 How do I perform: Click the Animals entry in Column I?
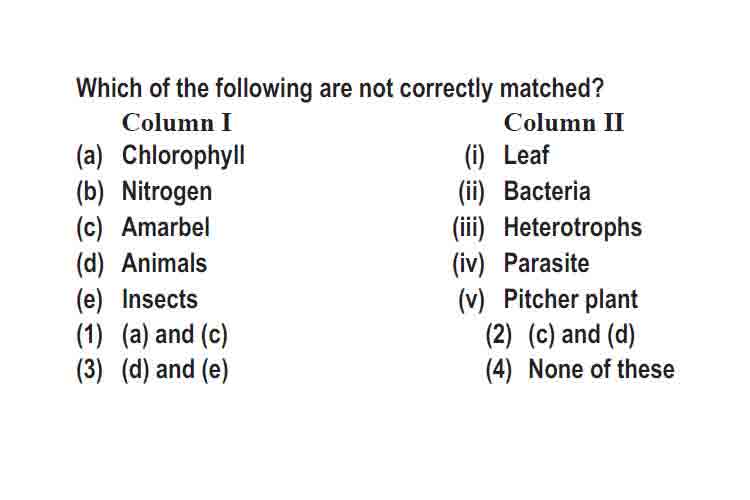click(164, 264)
